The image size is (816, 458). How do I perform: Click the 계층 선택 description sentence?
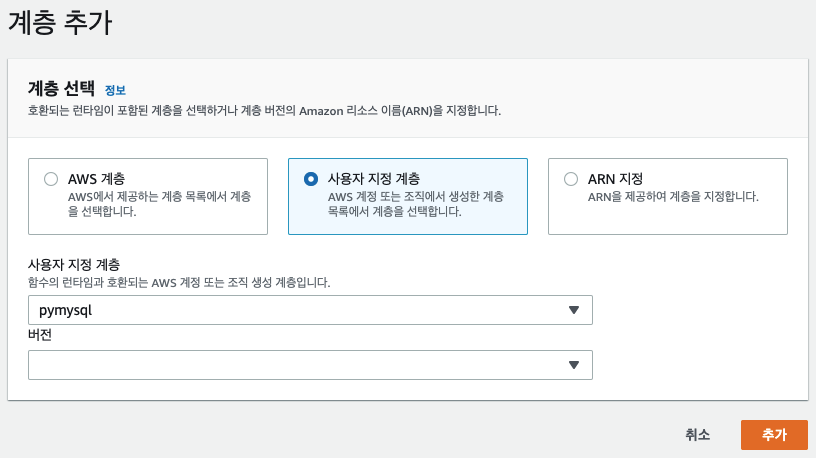(x=264, y=111)
